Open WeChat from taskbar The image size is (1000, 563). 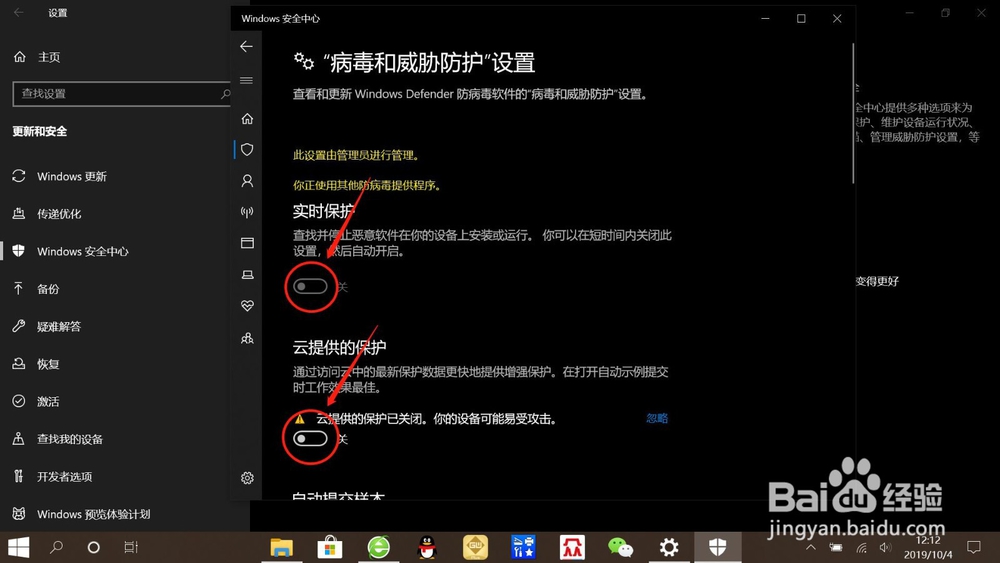point(621,547)
